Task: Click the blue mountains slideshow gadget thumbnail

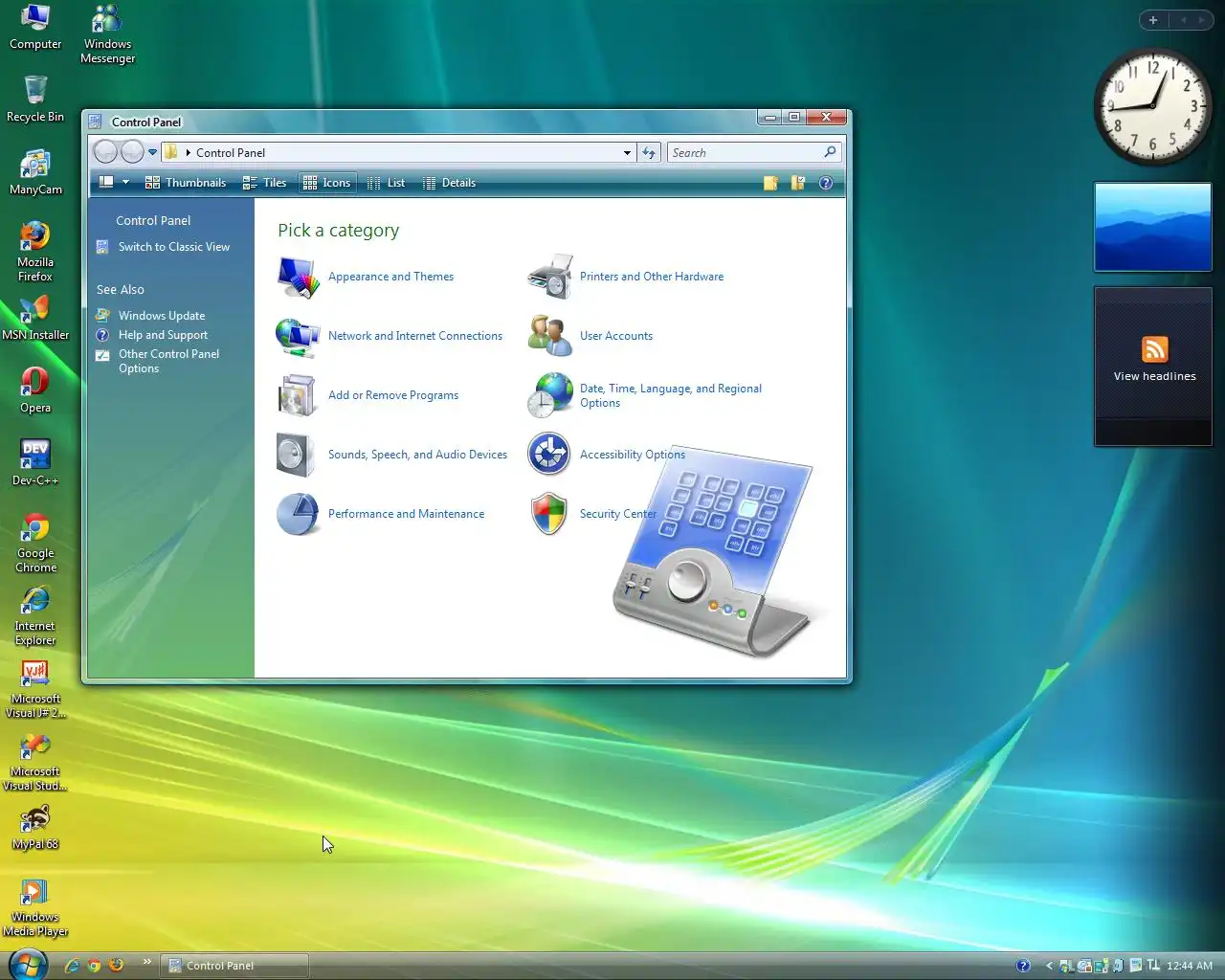Action: pos(1153,228)
